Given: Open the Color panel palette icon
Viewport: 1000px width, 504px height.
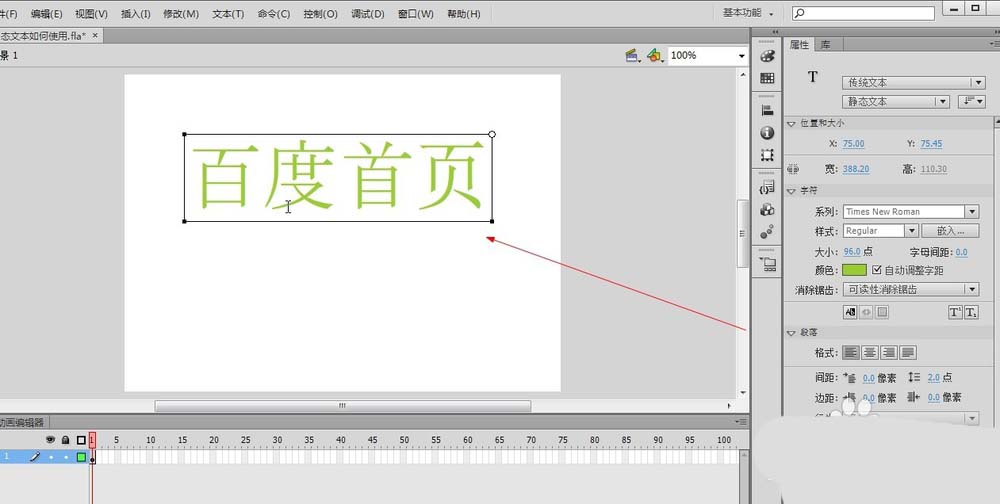Looking at the screenshot, I should 767,56.
